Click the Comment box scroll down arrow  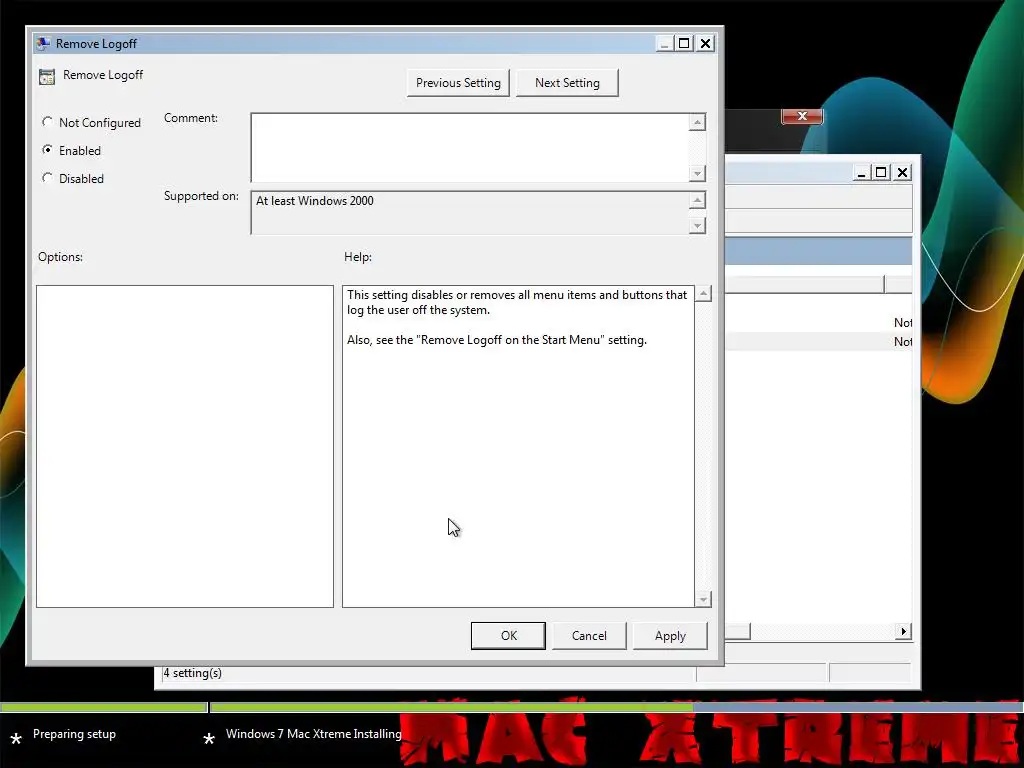697,173
